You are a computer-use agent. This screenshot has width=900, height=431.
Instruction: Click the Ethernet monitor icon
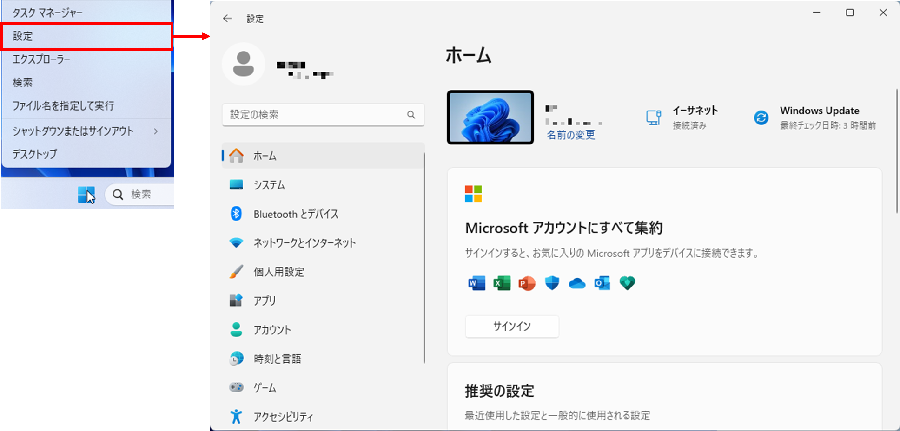click(x=654, y=117)
